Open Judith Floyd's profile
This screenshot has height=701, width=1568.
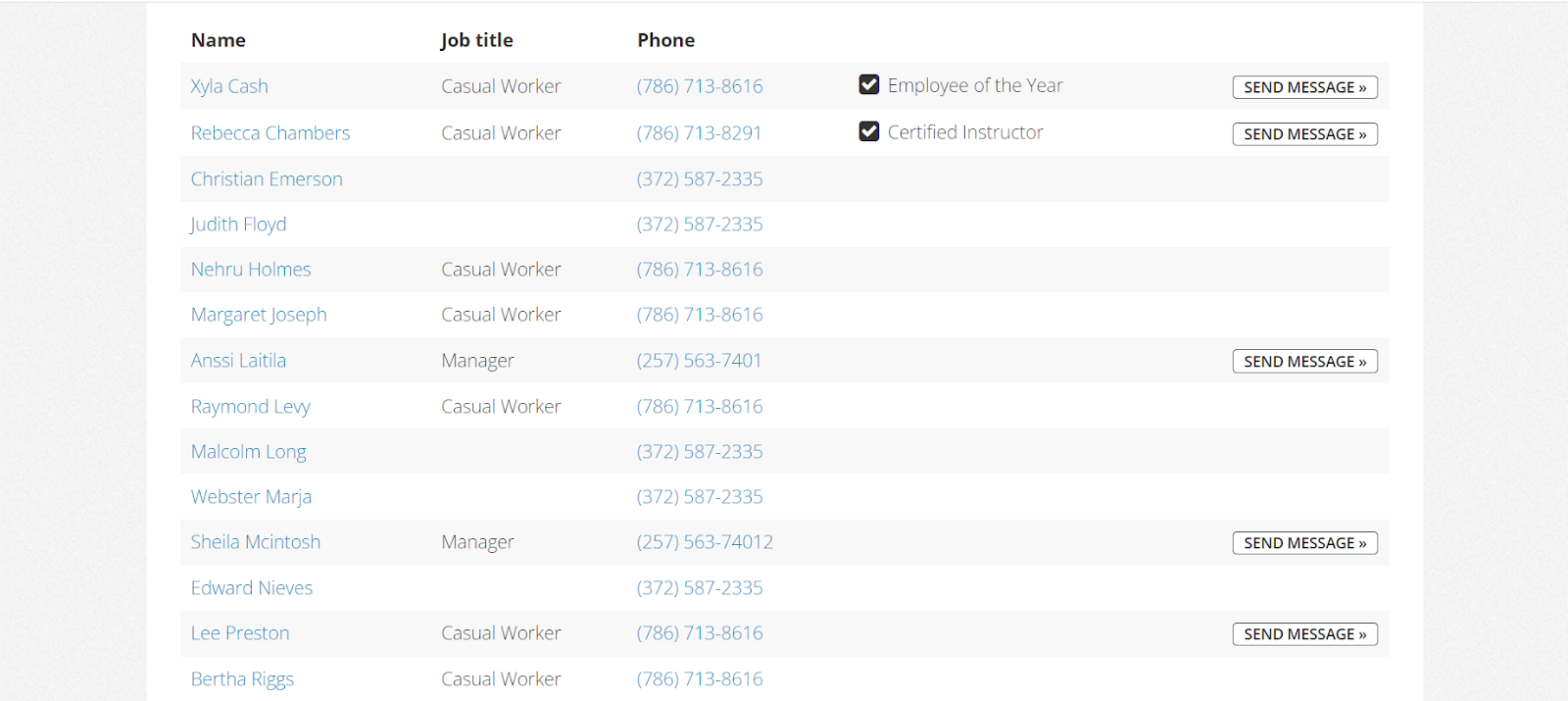point(238,224)
